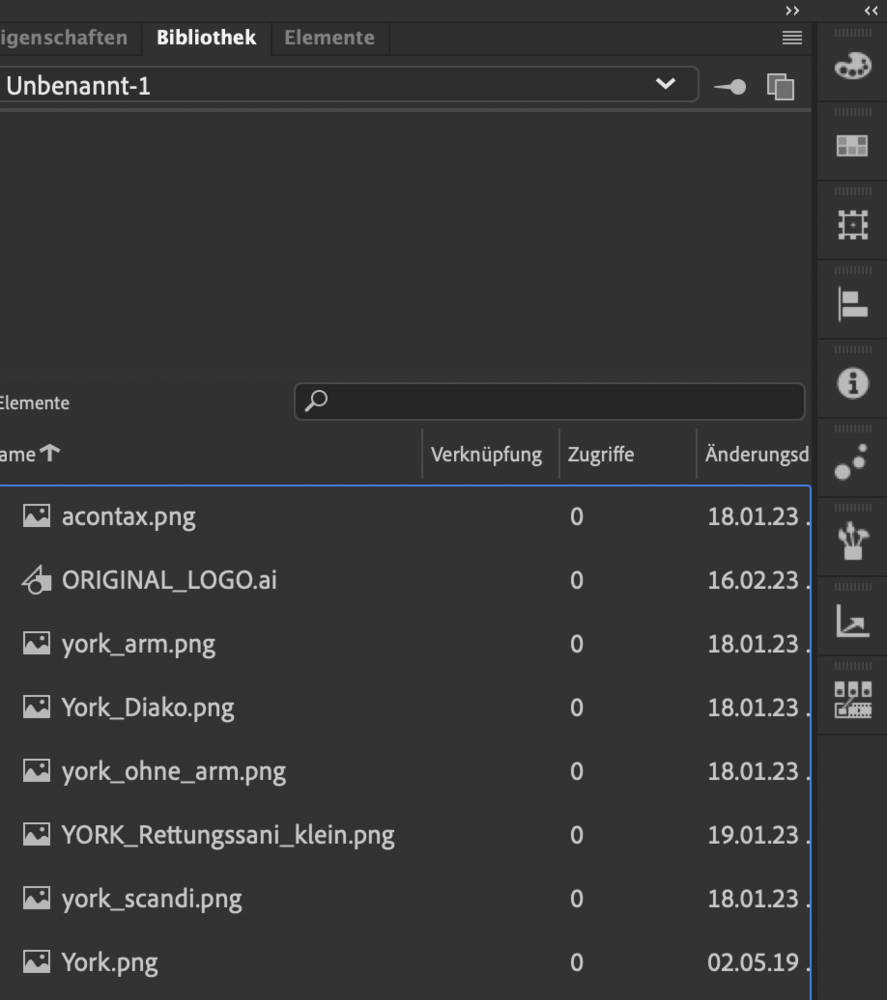Open the library panel options menu

pyautogui.click(x=792, y=38)
